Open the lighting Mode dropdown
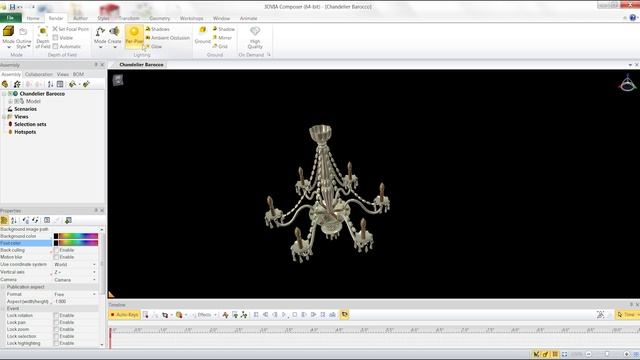Screen dimensions: 640x360 click(100, 37)
